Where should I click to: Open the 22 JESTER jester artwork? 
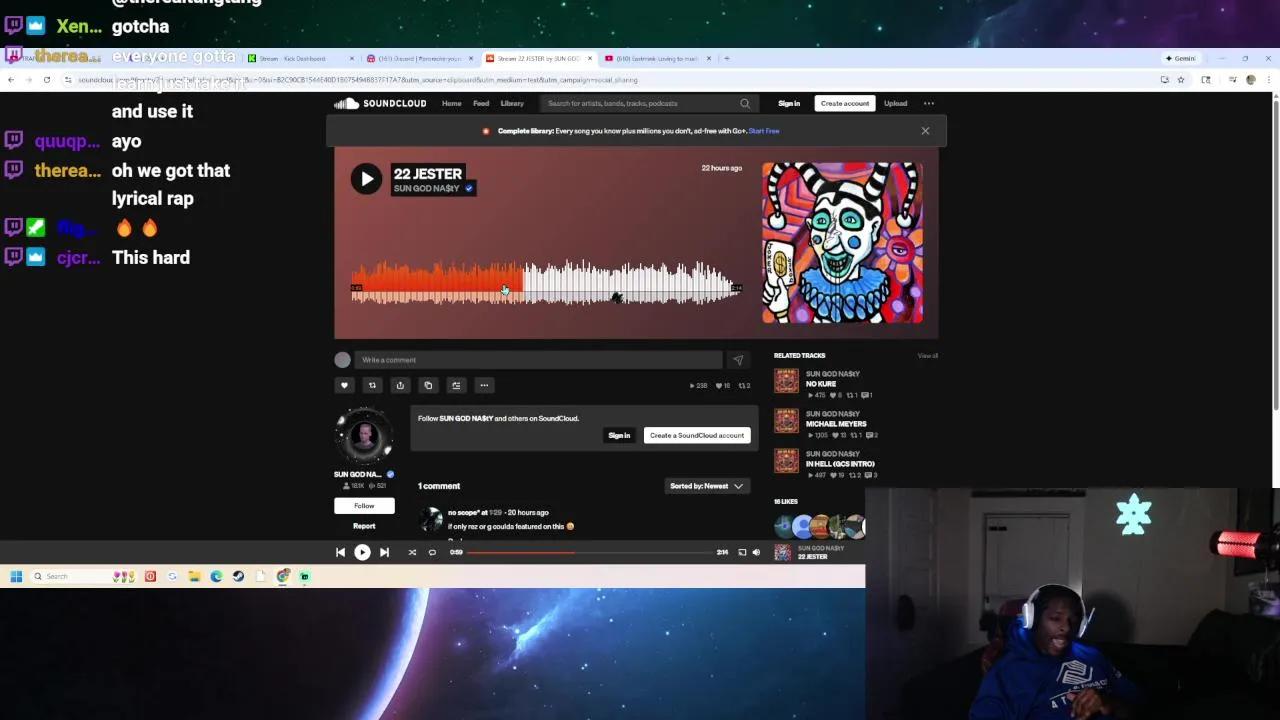click(x=842, y=243)
